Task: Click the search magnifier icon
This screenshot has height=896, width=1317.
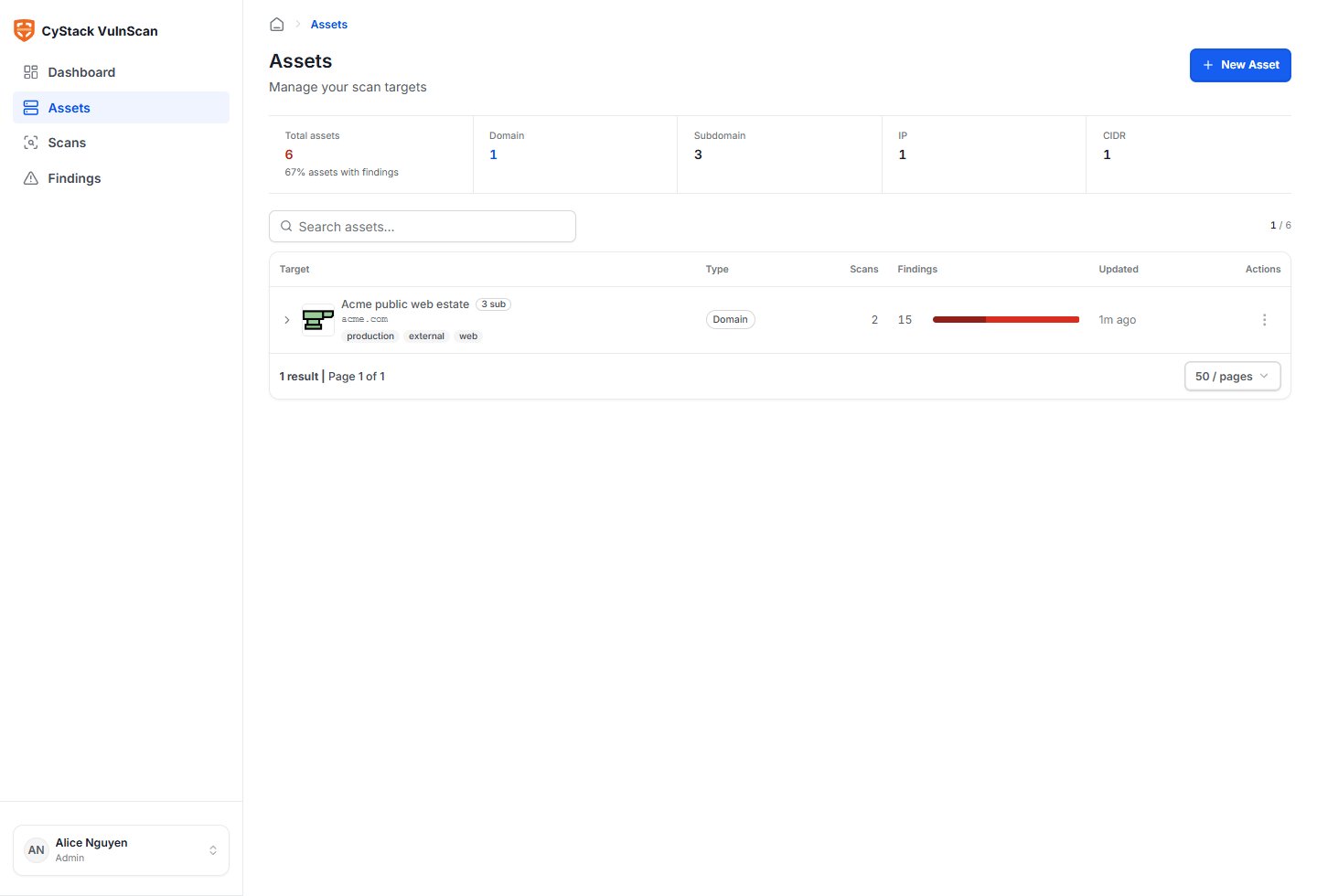Action: [x=286, y=226]
